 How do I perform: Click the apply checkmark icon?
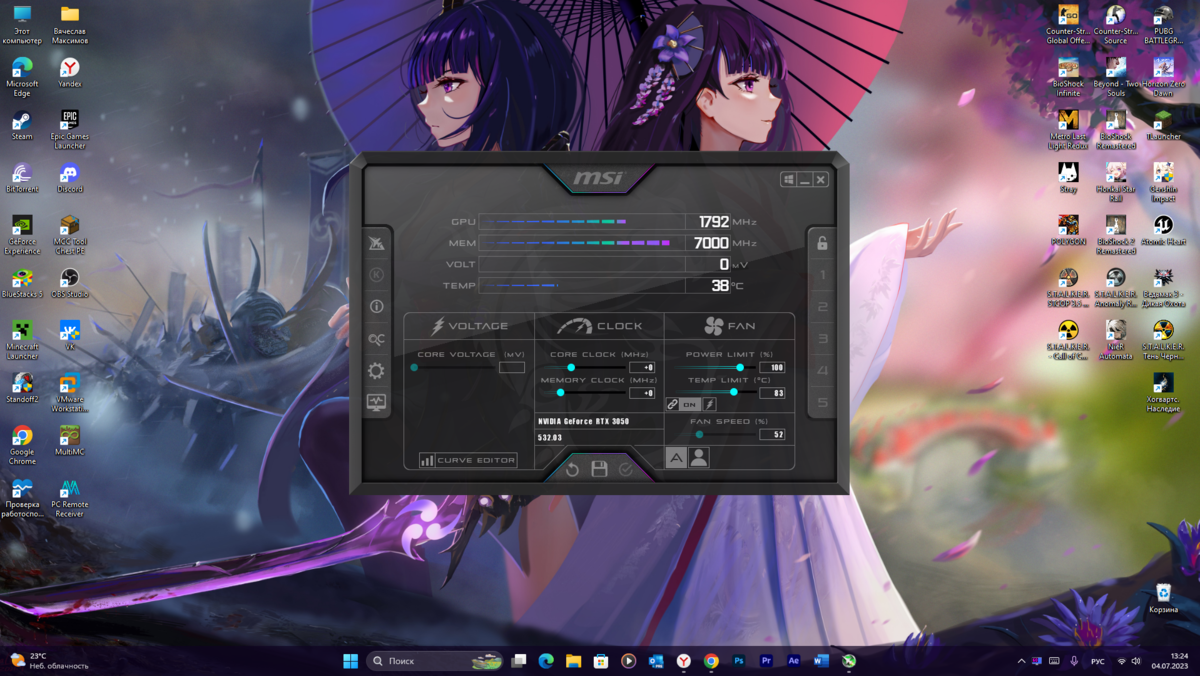coord(626,469)
